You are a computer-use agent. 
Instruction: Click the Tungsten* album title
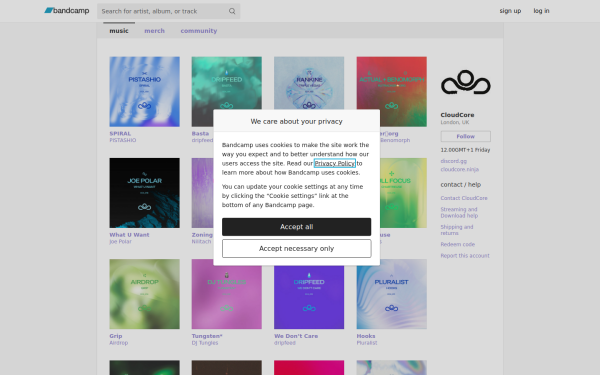click(207, 336)
